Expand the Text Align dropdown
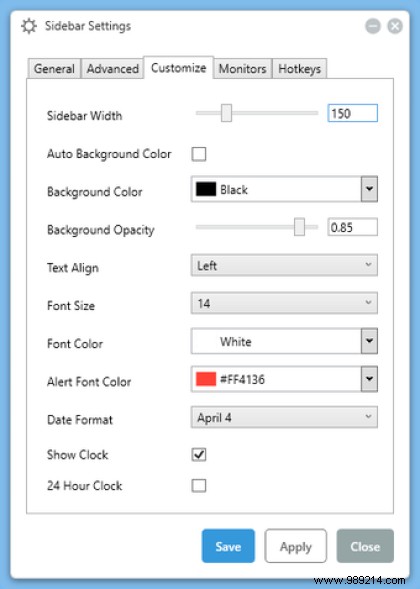Image resolution: width=420 pixels, height=589 pixels. 284,266
